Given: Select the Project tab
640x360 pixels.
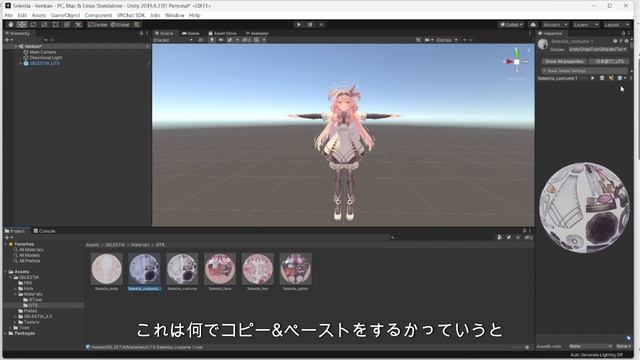Looking at the screenshot, I should (x=15, y=231).
